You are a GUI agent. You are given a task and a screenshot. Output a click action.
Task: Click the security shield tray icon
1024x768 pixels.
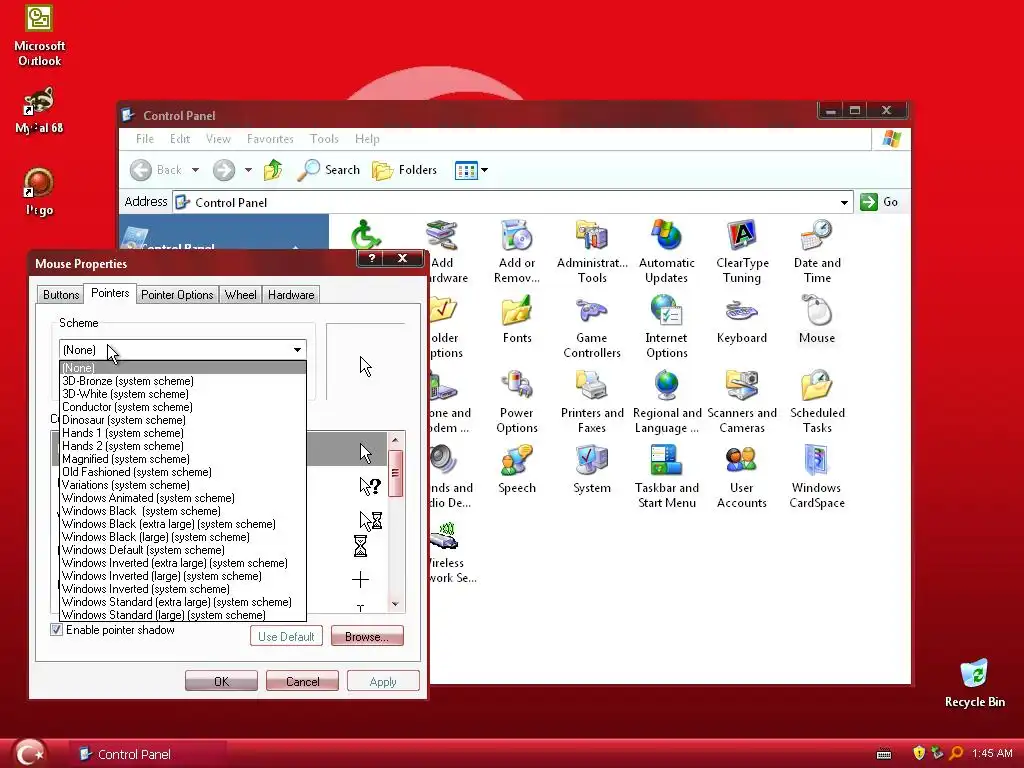coord(919,754)
